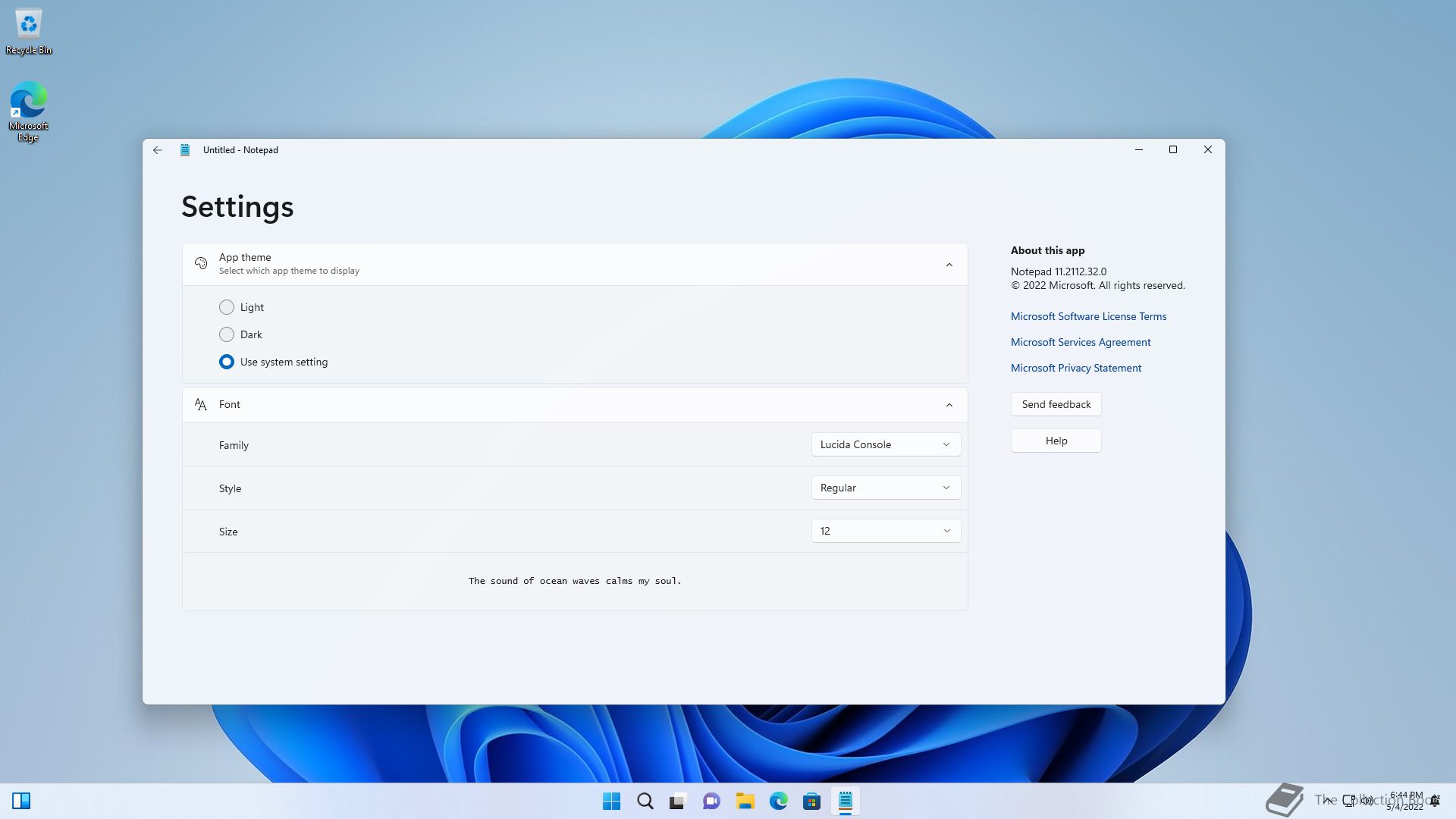Screen dimensions: 1456x819
Task: Click the App theme palette icon
Action: [x=201, y=263]
